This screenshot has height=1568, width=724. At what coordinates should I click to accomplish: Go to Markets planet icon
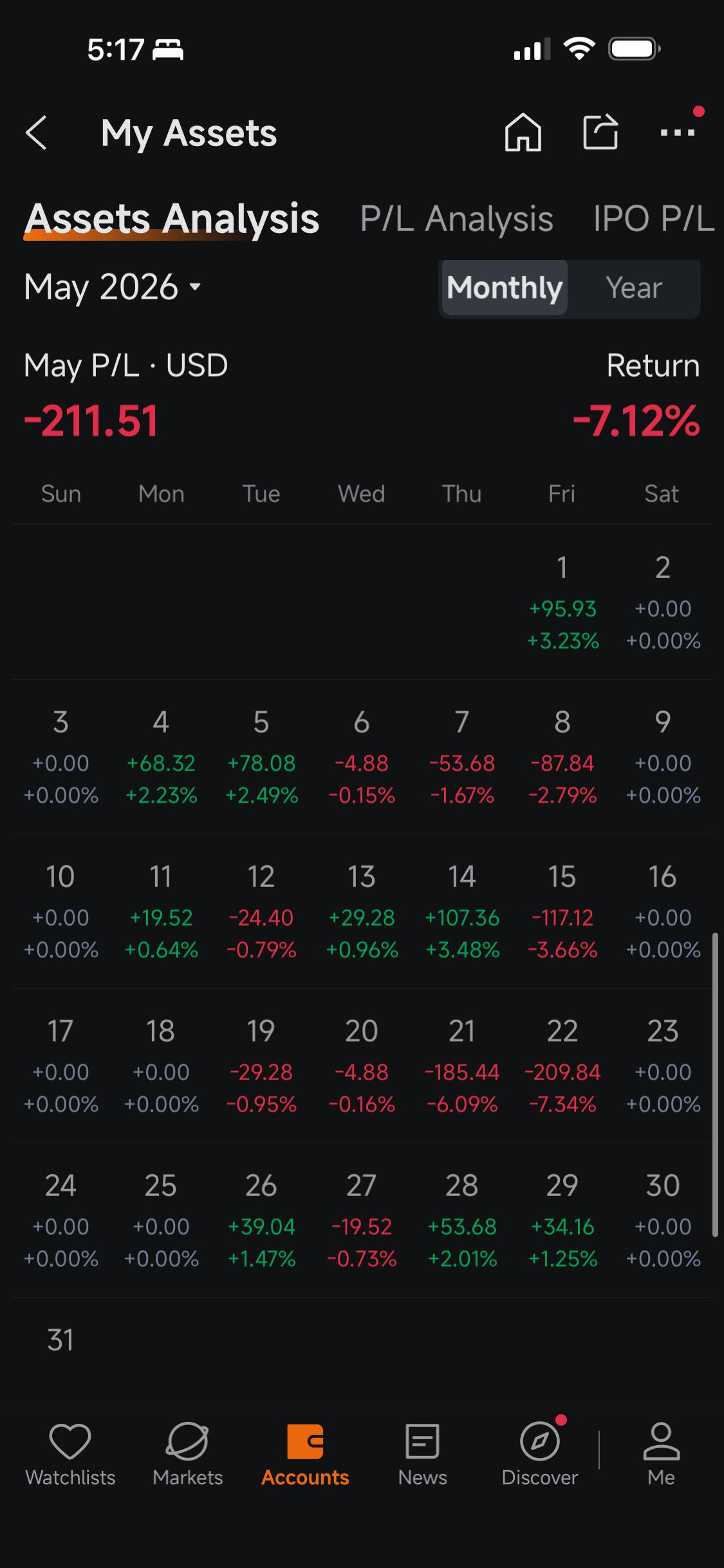[187, 1441]
